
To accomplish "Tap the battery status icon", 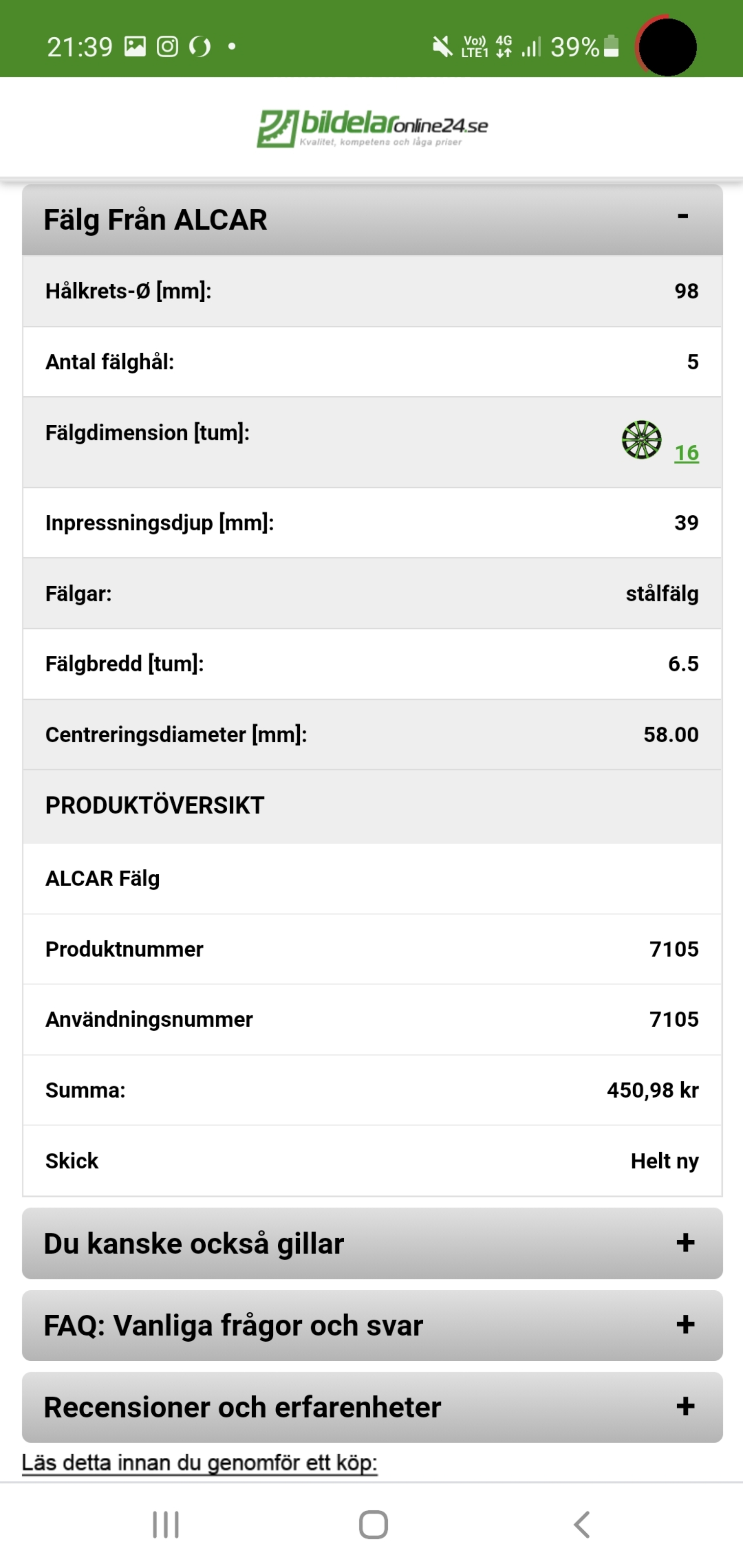I will [611, 46].
